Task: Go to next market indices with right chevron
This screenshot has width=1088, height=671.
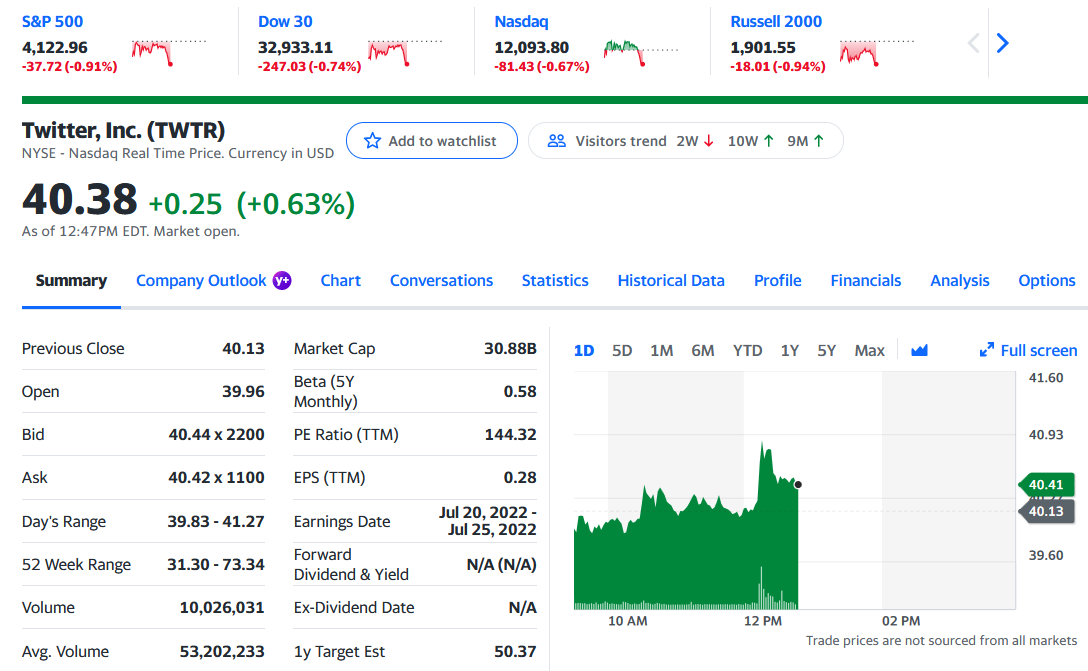Action: pyautogui.click(x=1003, y=43)
